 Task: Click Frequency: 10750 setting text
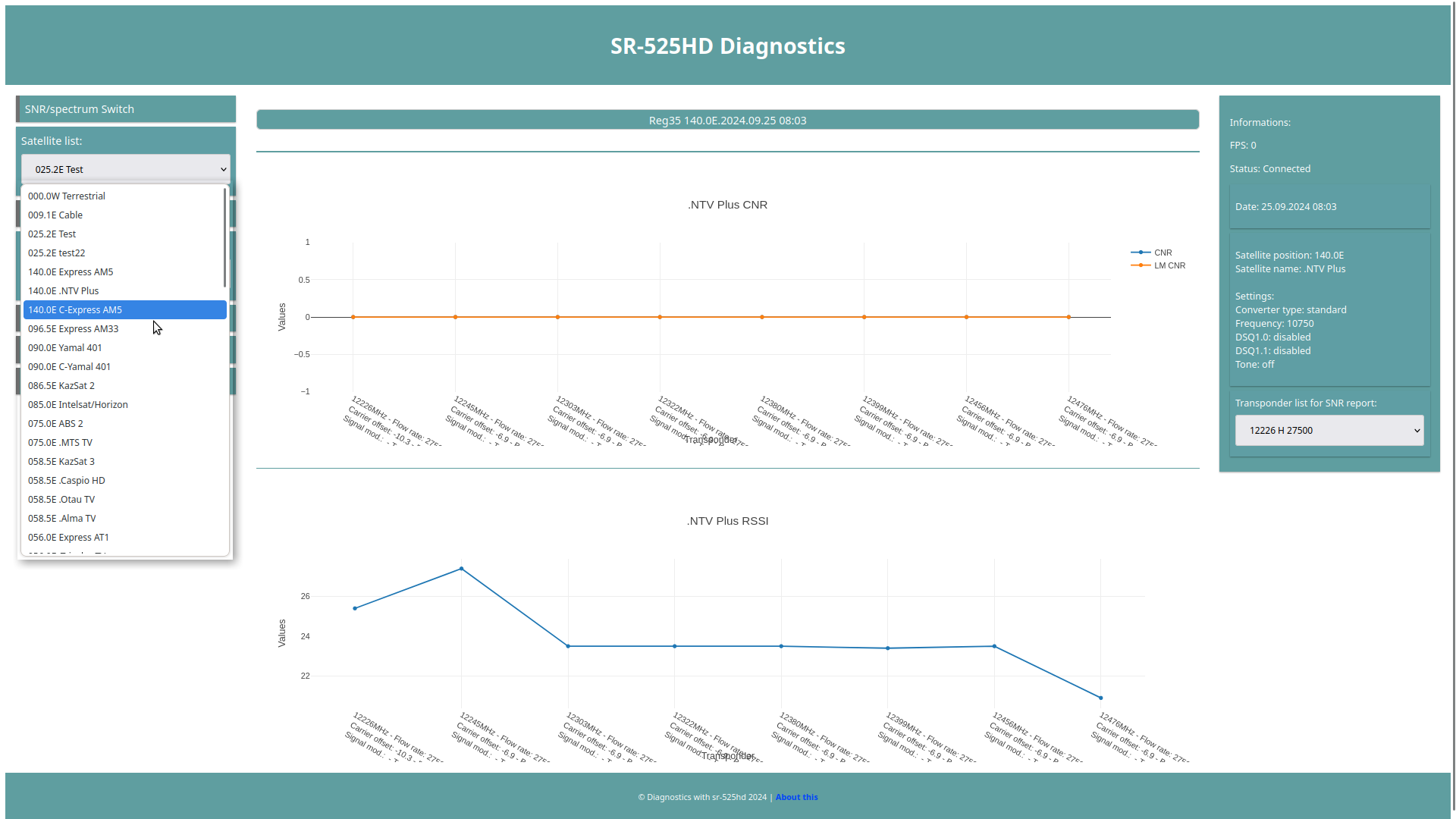point(1274,323)
